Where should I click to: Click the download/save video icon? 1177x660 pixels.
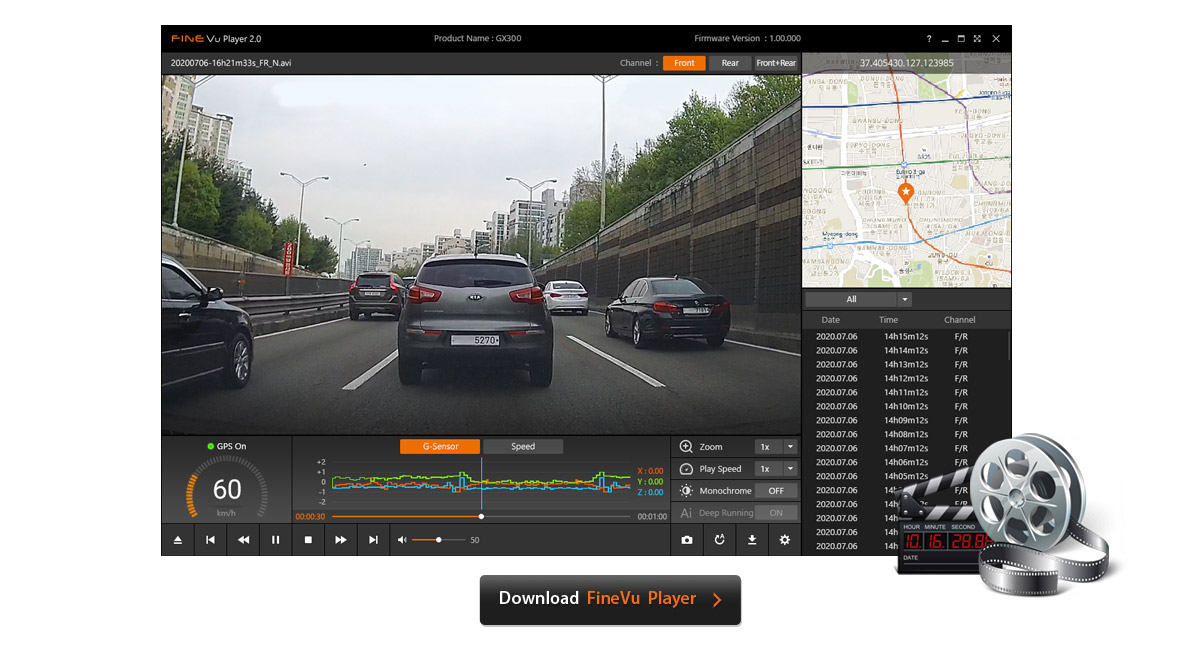coord(752,540)
